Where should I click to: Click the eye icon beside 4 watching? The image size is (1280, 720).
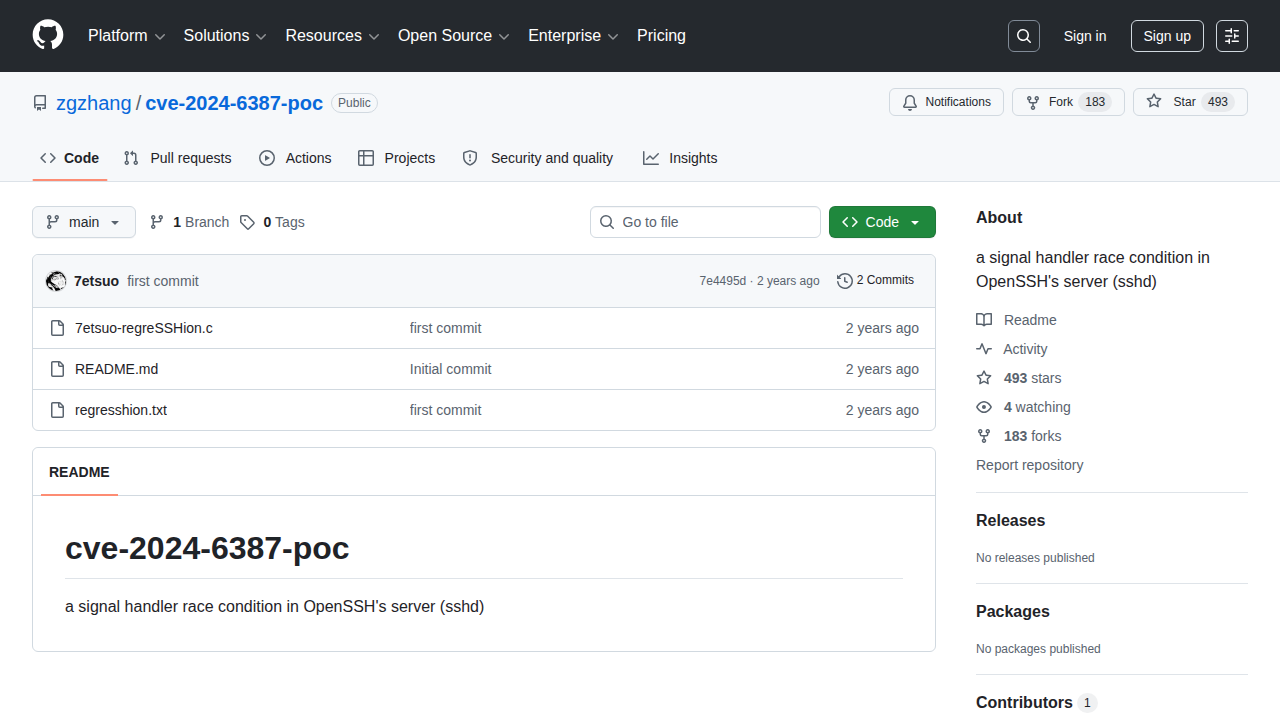[x=984, y=407]
